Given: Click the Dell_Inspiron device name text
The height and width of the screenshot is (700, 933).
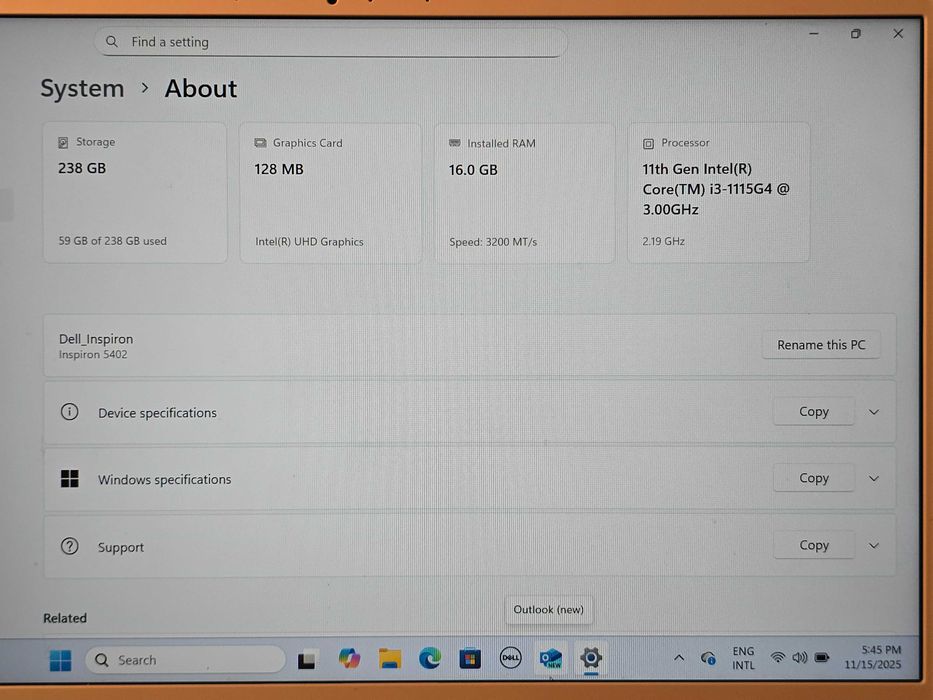Looking at the screenshot, I should point(96,339).
